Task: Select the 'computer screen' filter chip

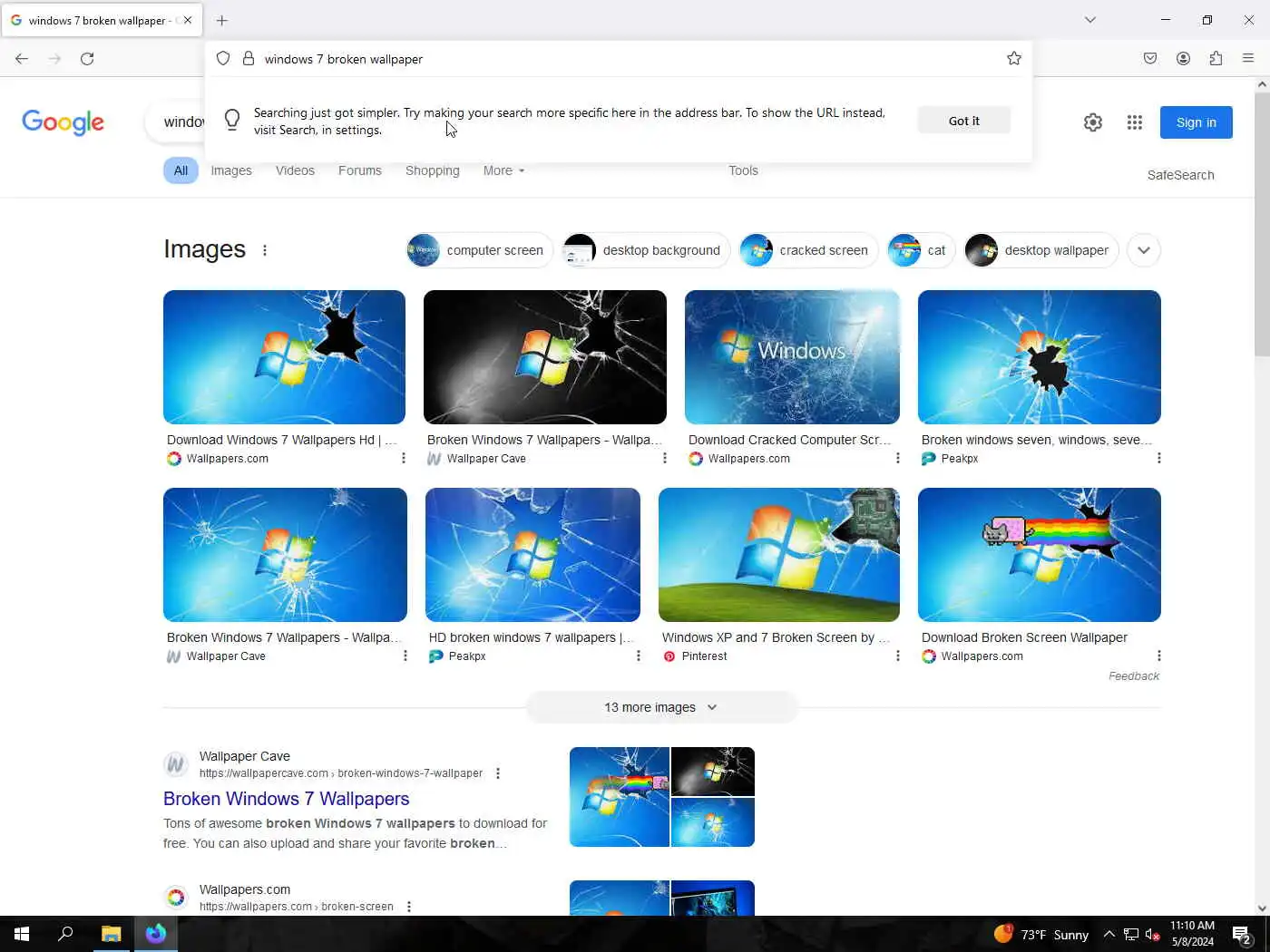Action: (479, 250)
